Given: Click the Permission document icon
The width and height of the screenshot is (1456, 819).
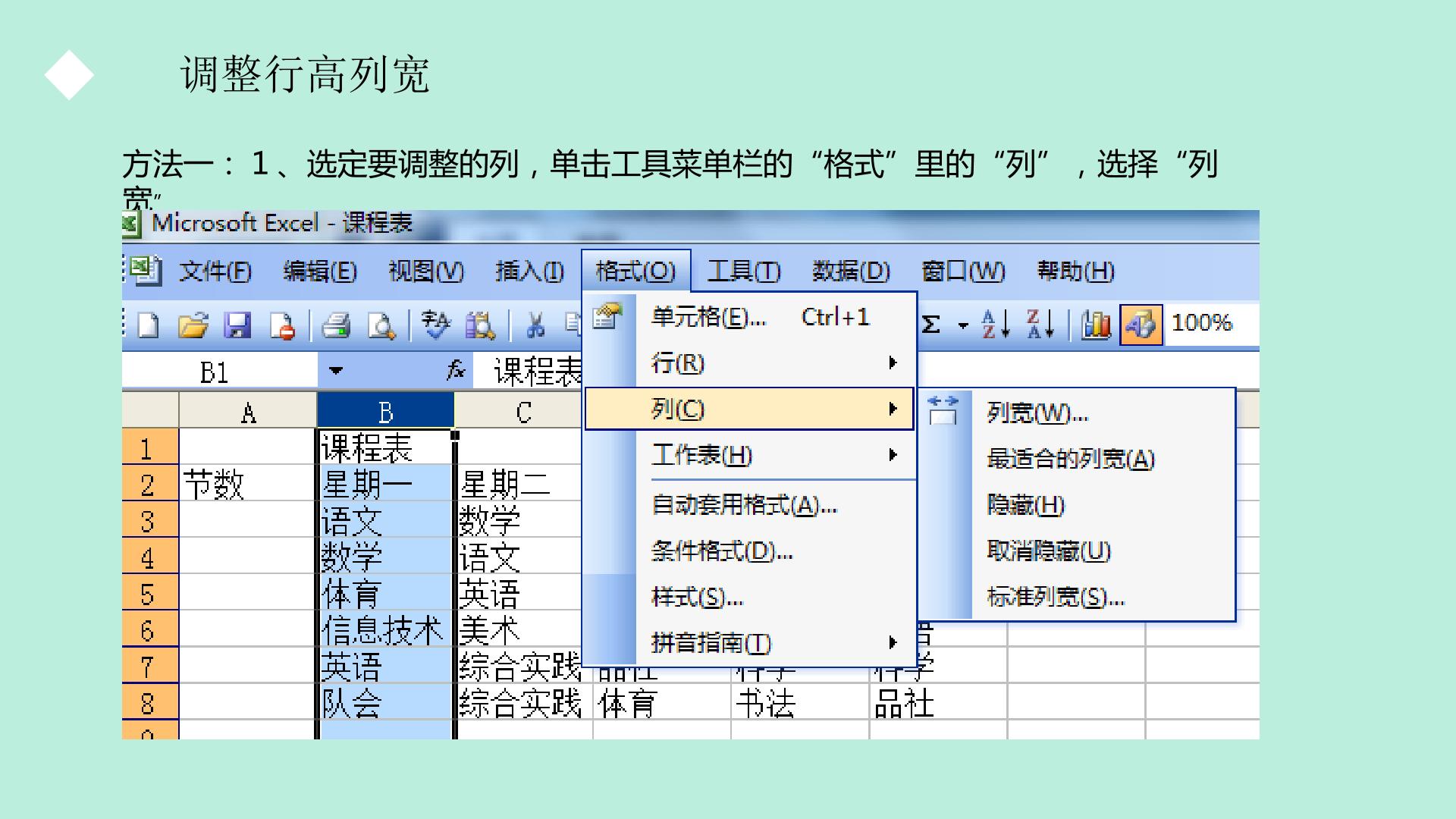Looking at the screenshot, I should point(282,325).
